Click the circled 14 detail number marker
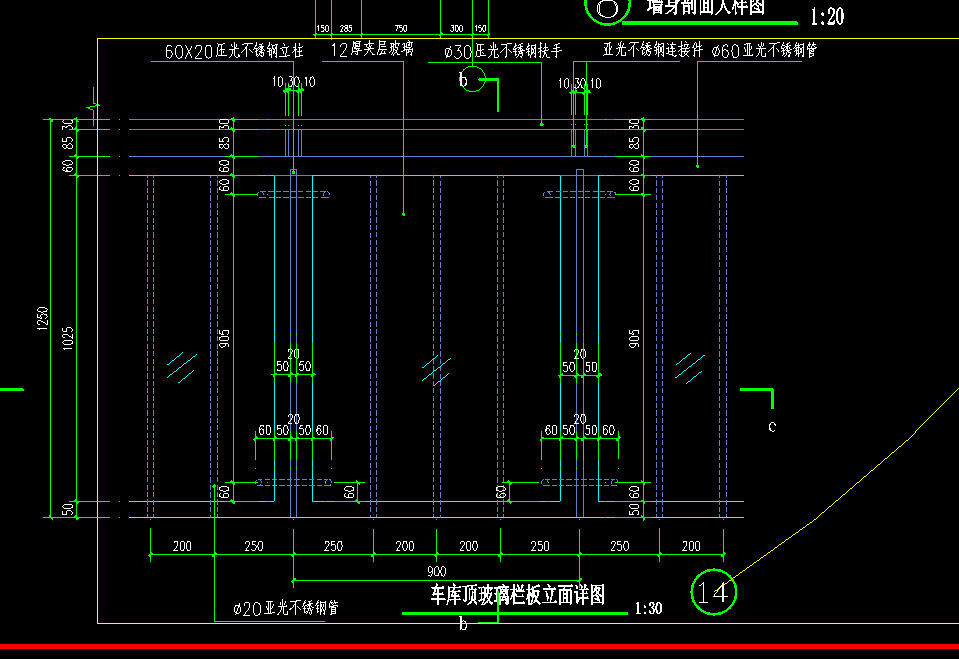 (714, 592)
